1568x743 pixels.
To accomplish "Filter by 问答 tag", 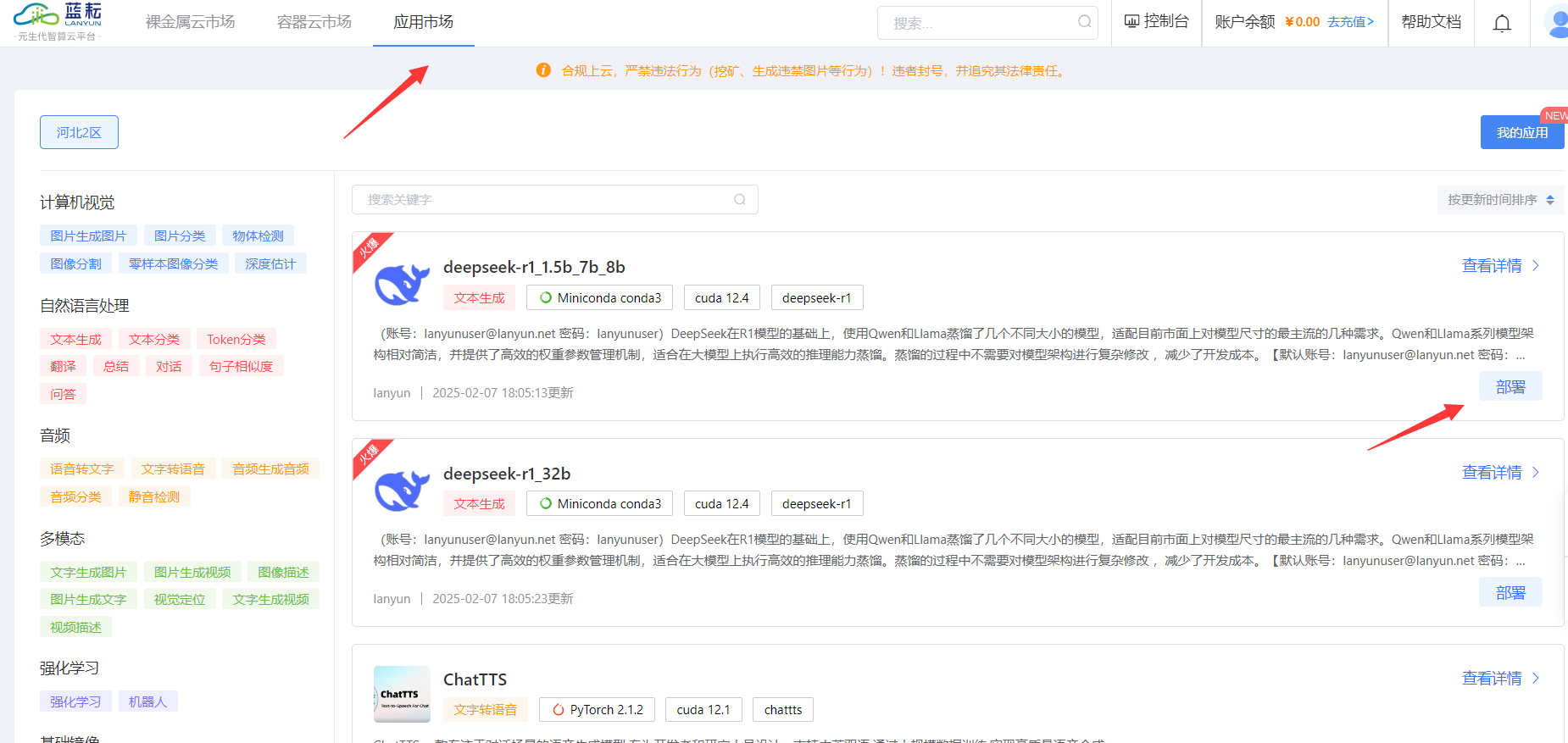I will pos(63,395).
